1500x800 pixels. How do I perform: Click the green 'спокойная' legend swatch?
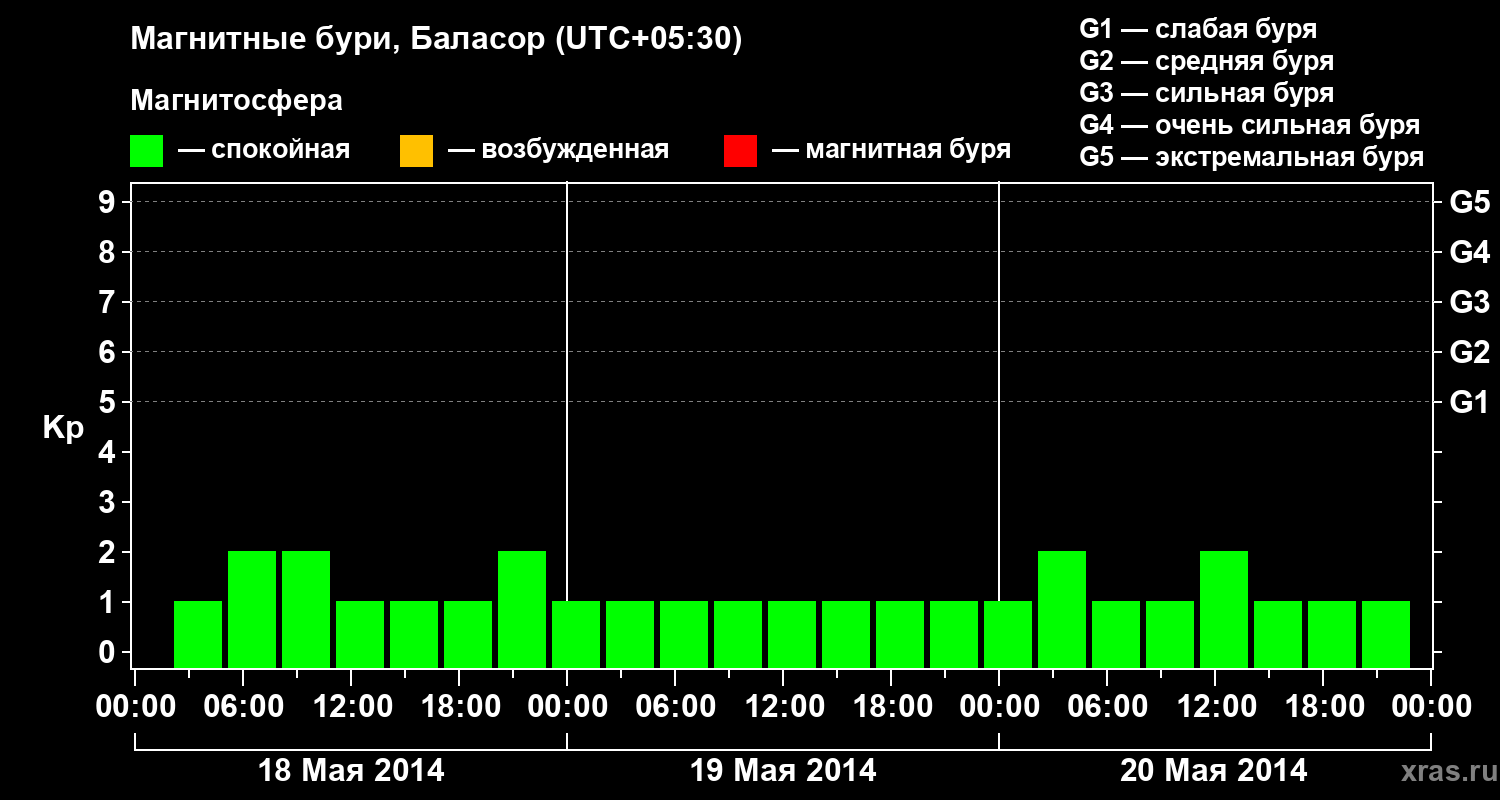pyautogui.click(x=146, y=151)
